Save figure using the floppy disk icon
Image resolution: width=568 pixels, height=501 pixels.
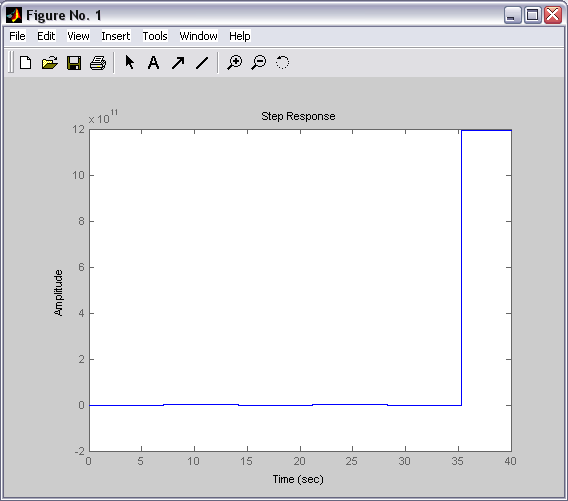tap(74, 63)
